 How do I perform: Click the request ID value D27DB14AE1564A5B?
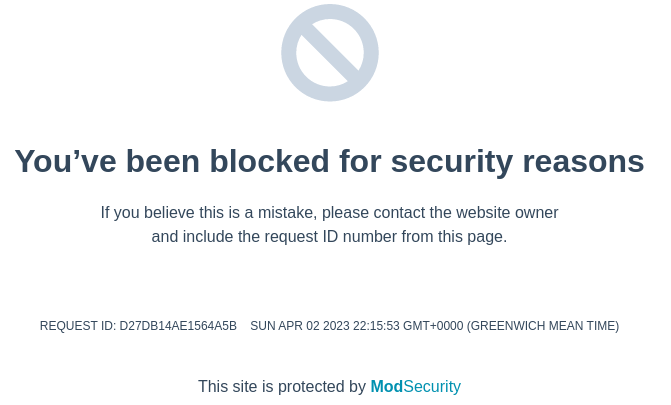click(x=178, y=326)
